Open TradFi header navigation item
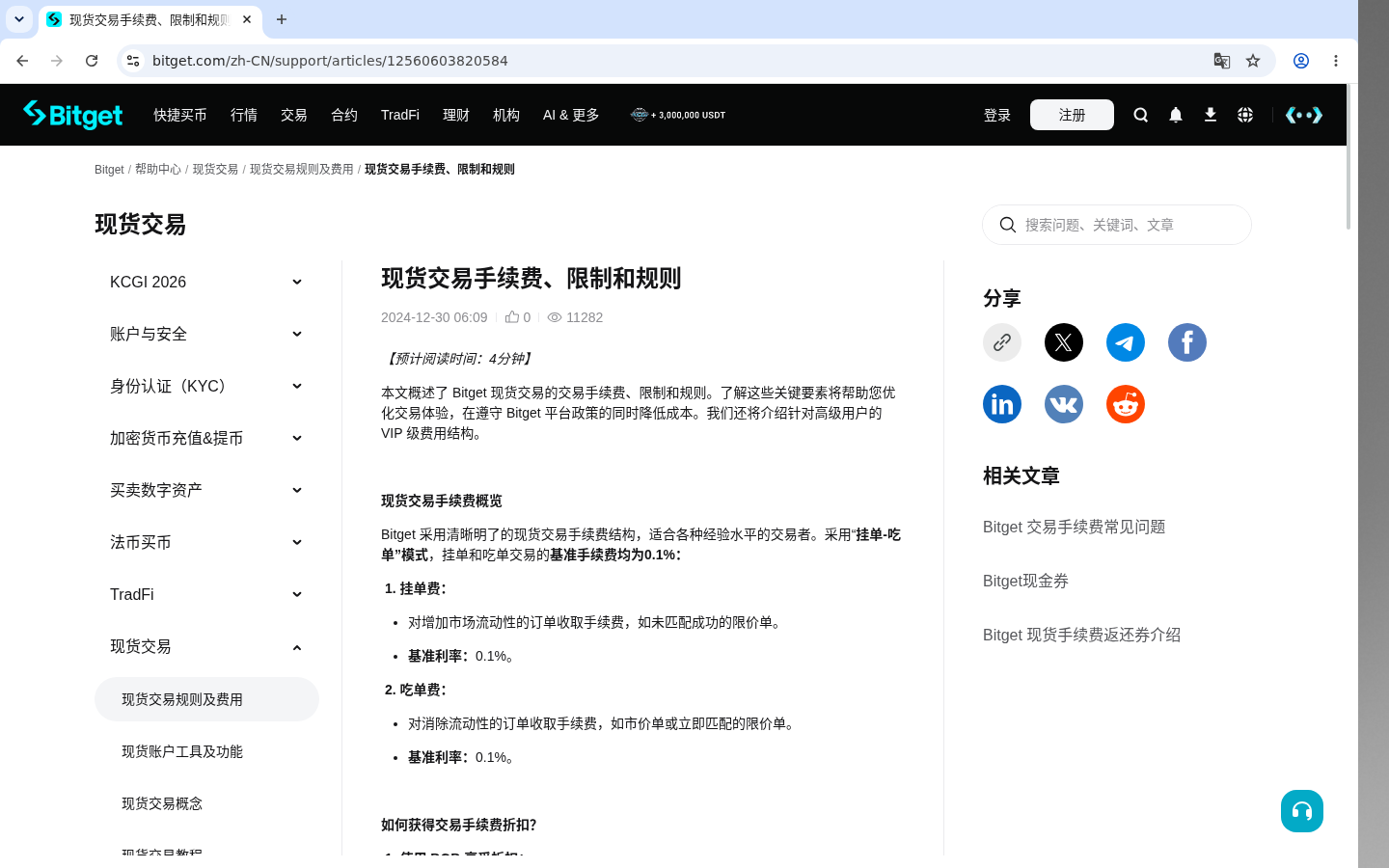This screenshot has height=868, width=1389. pos(400,115)
